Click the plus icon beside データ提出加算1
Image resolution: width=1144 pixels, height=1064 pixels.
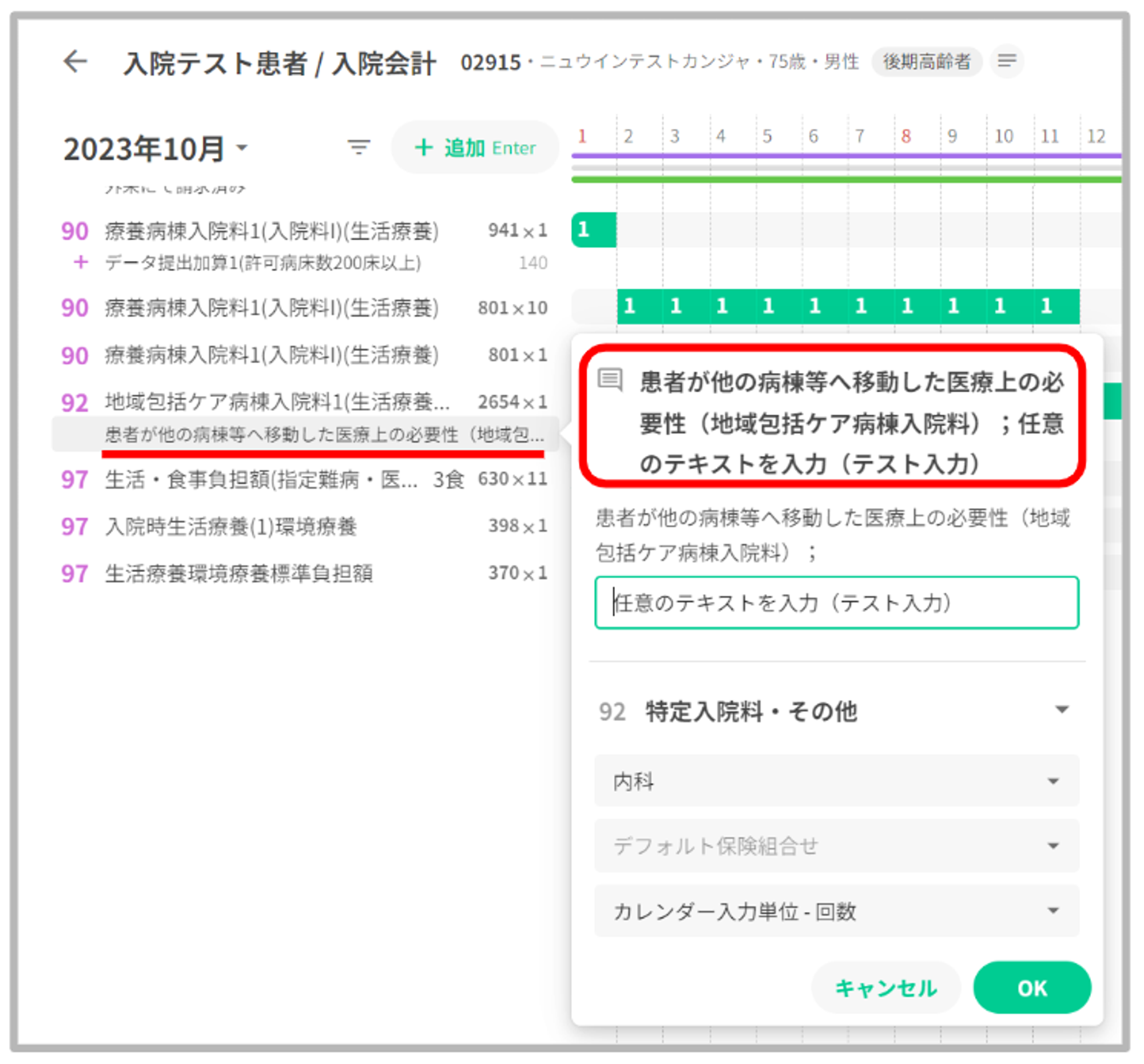[x=81, y=263]
